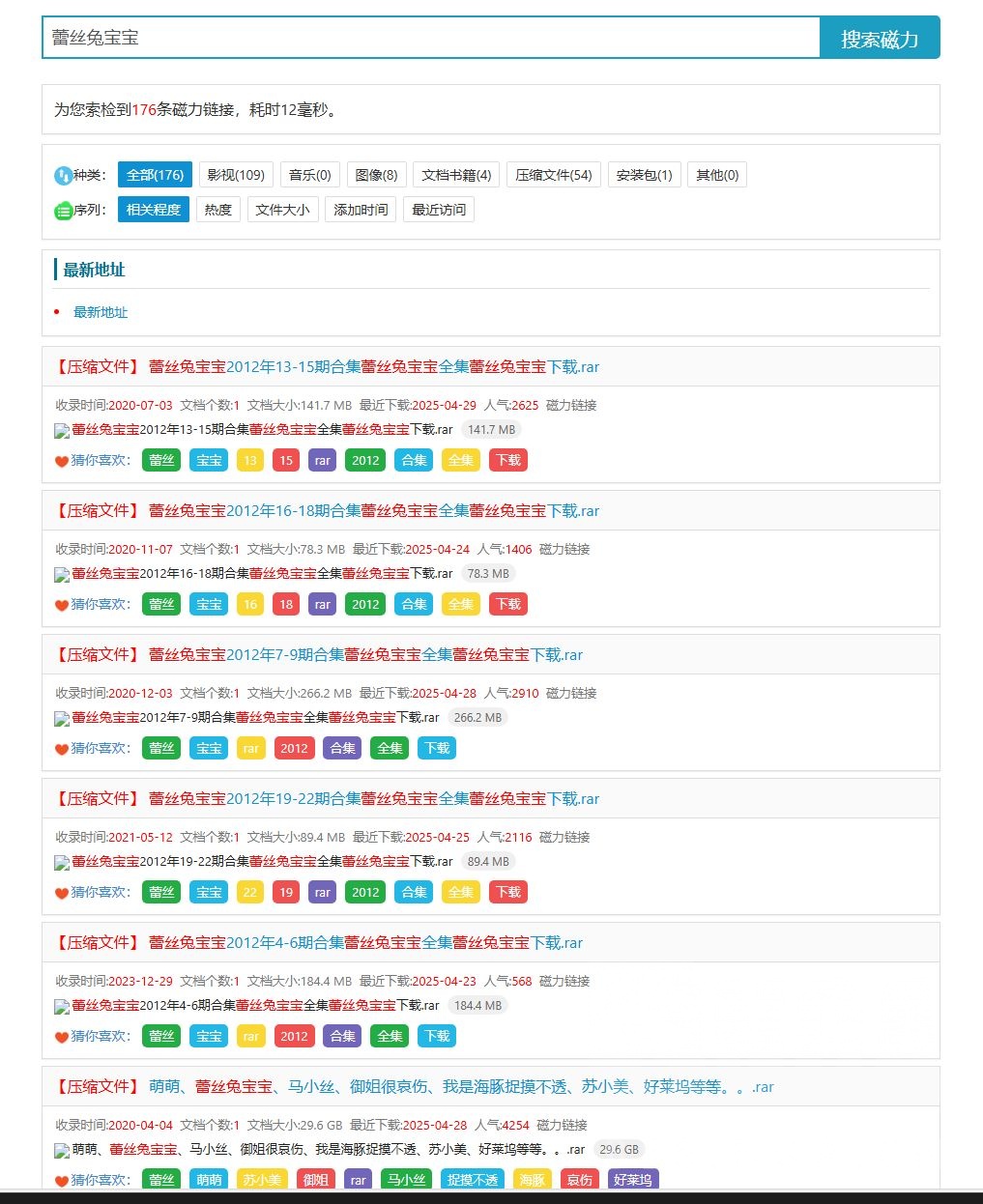The image size is (983, 1204).
Task: Click the green 马小丝 tag
Action: click(x=407, y=1180)
